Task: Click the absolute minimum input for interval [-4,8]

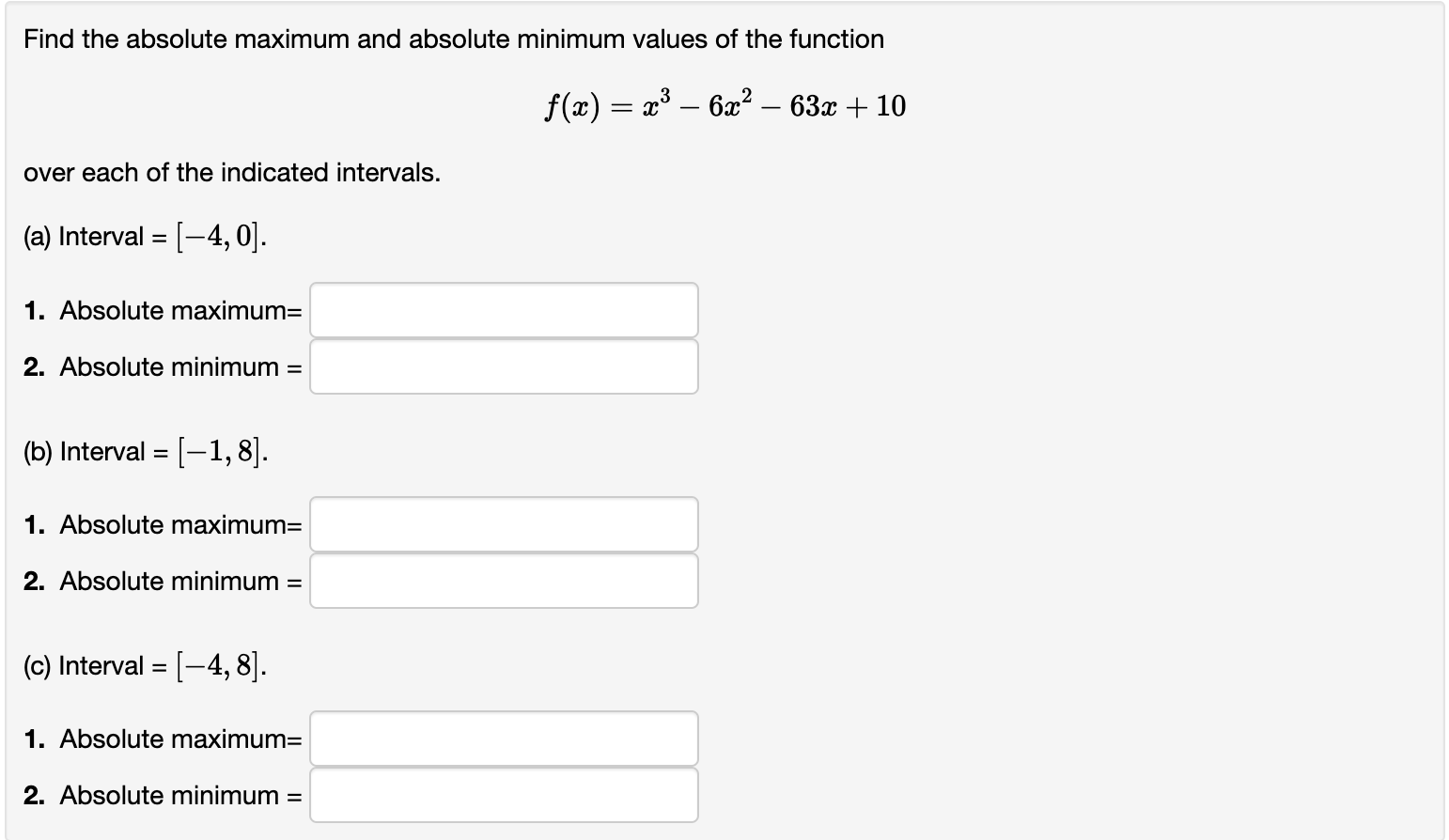Action: 504,795
